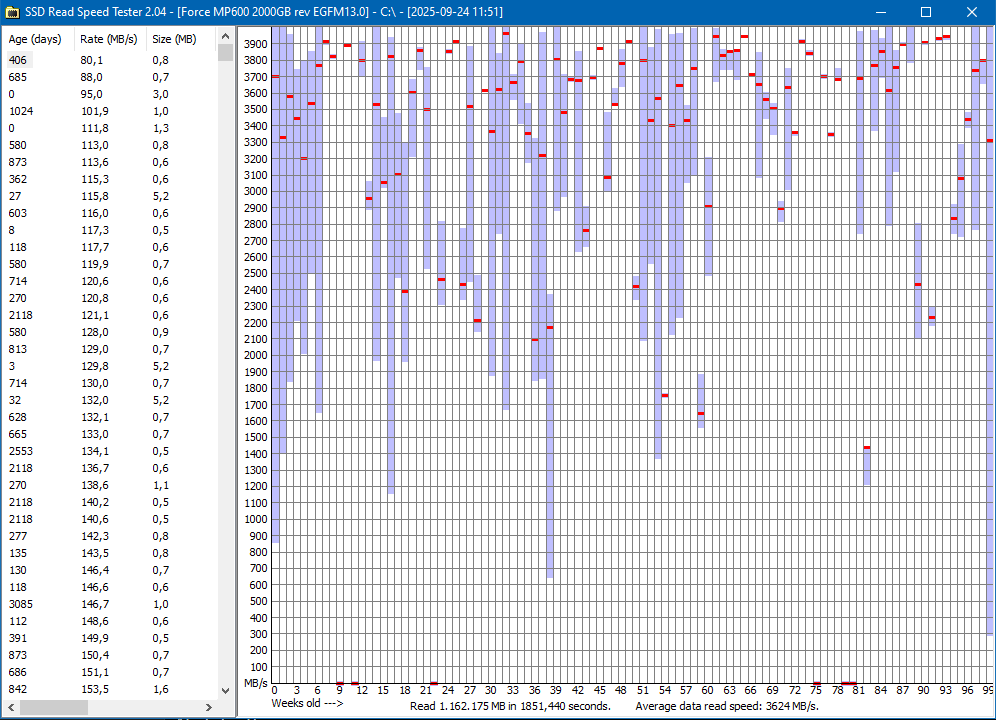Select the row with rate 111,8 MB/s

109,128
